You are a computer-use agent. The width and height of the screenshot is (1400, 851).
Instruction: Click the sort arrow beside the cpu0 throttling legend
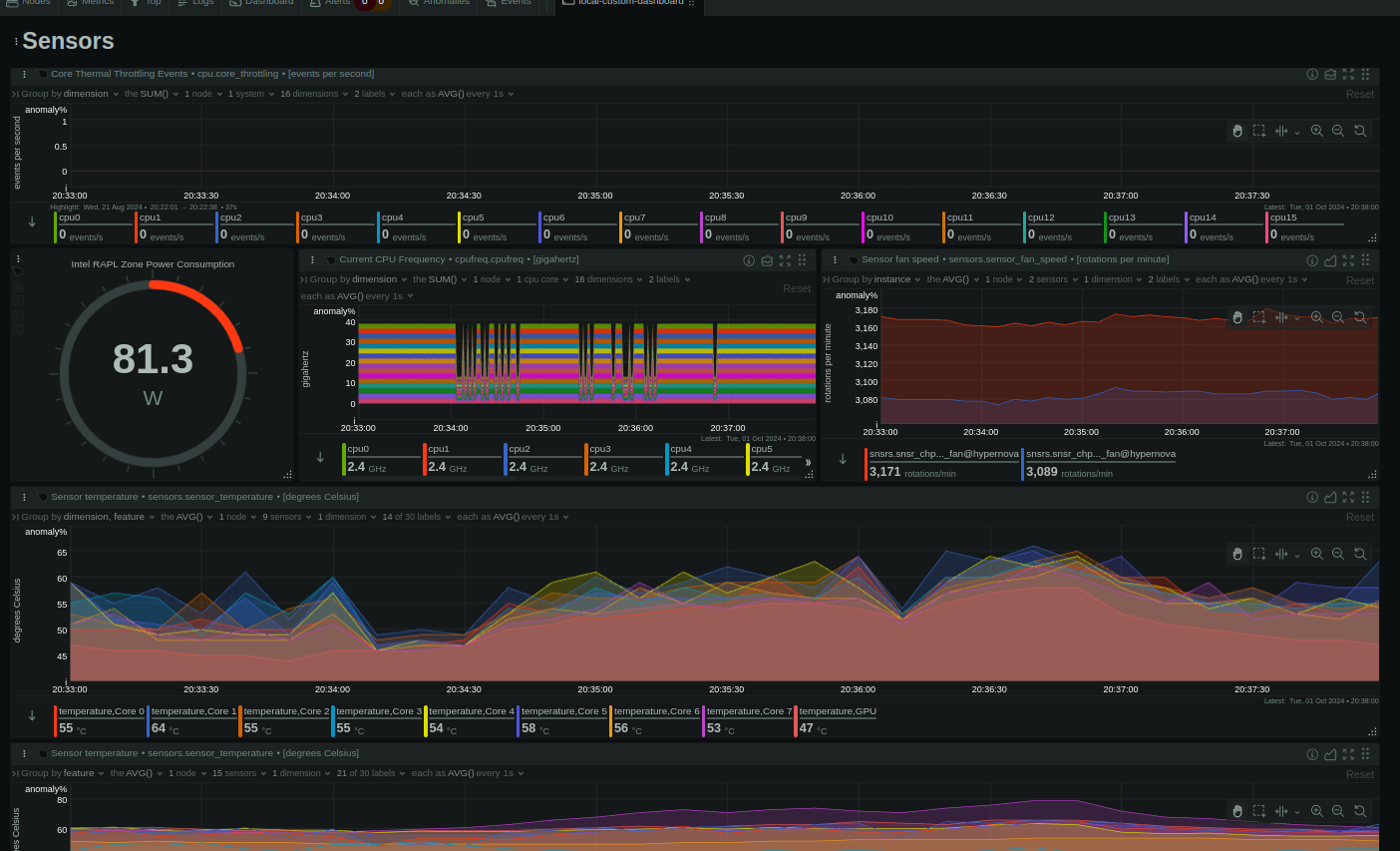(32, 222)
